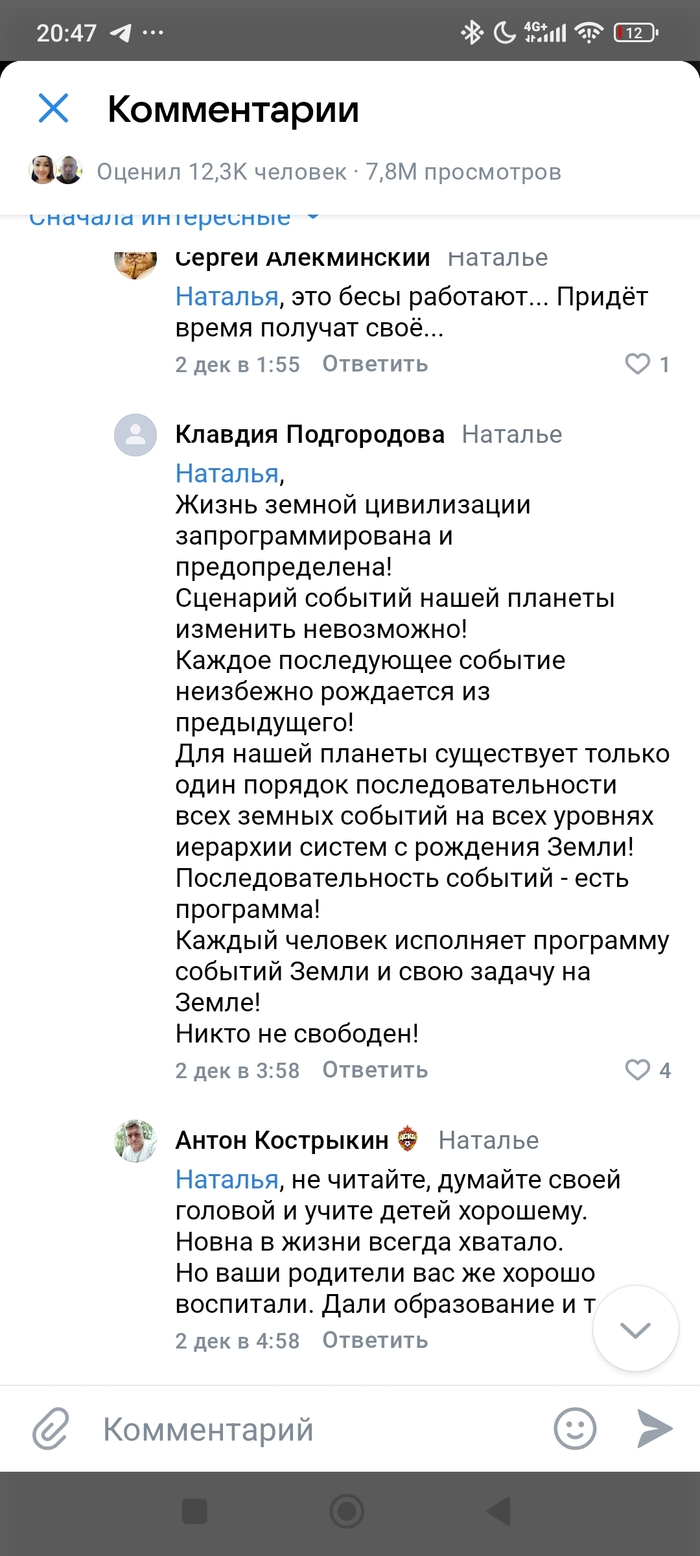Viewport: 700px width, 1556px height.
Task: Open the emoji smiley picker
Action: (575, 1429)
